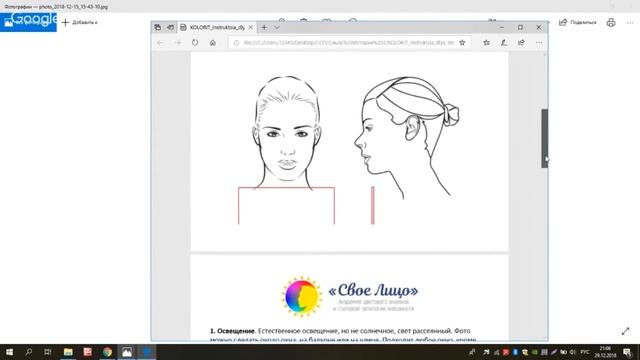Viewport: 640px width, 360px height.
Task: Open Edge Settings and more menu
Action: click(539, 42)
